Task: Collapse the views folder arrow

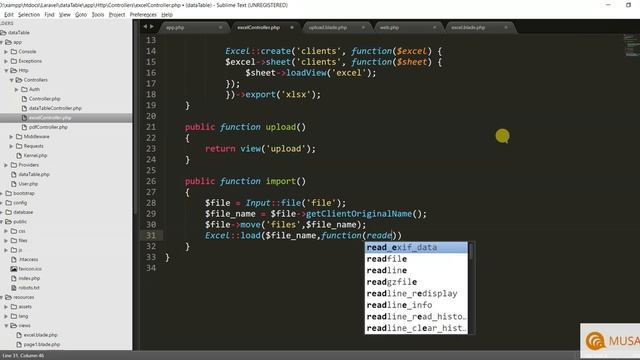Action: click(6, 325)
